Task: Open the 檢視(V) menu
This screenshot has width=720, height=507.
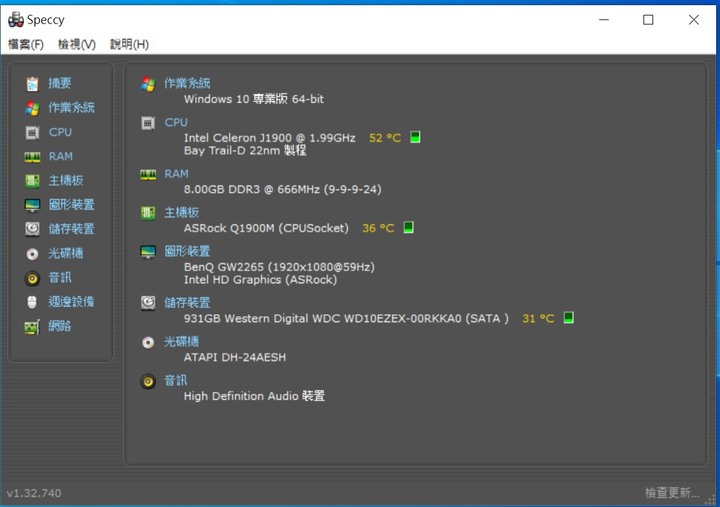Action: coord(77,45)
